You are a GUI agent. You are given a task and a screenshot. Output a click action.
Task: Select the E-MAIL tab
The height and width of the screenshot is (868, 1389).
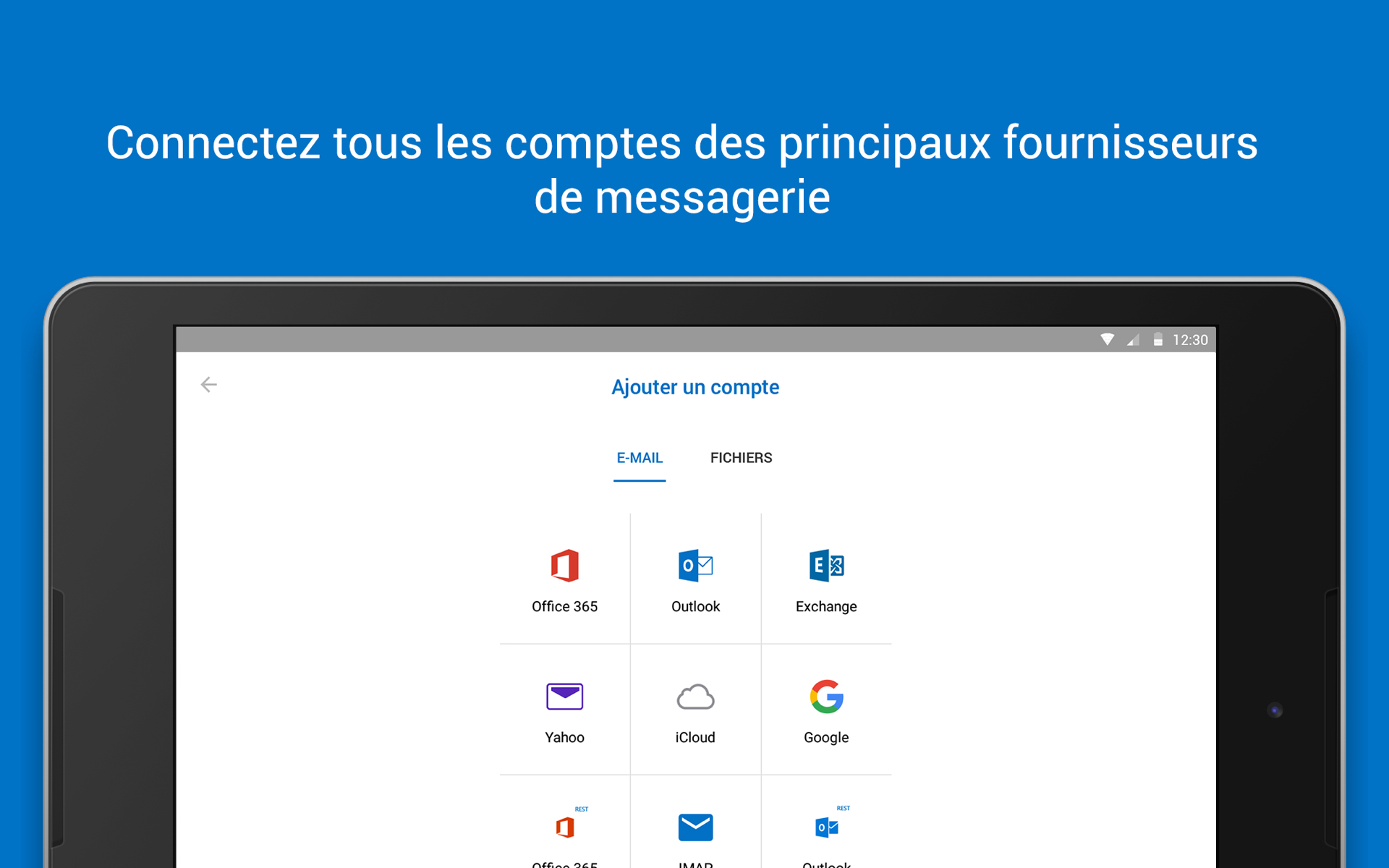click(x=640, y=457)
